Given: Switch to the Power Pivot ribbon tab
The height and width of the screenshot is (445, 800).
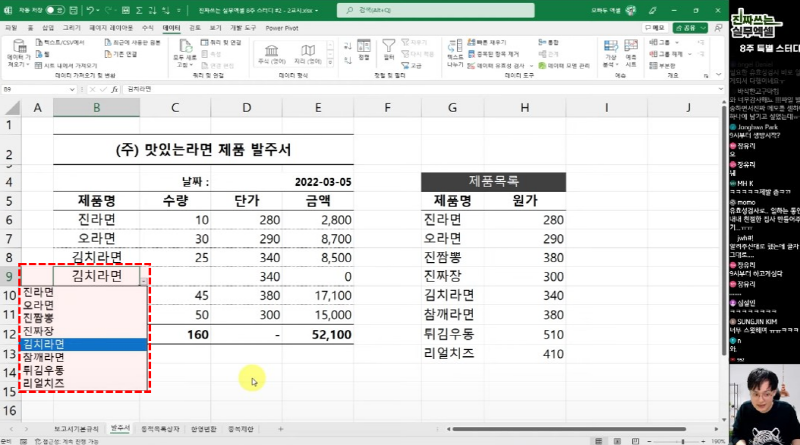Looking at the screenshot, I should pyautogui.click(x=282, y=28).
